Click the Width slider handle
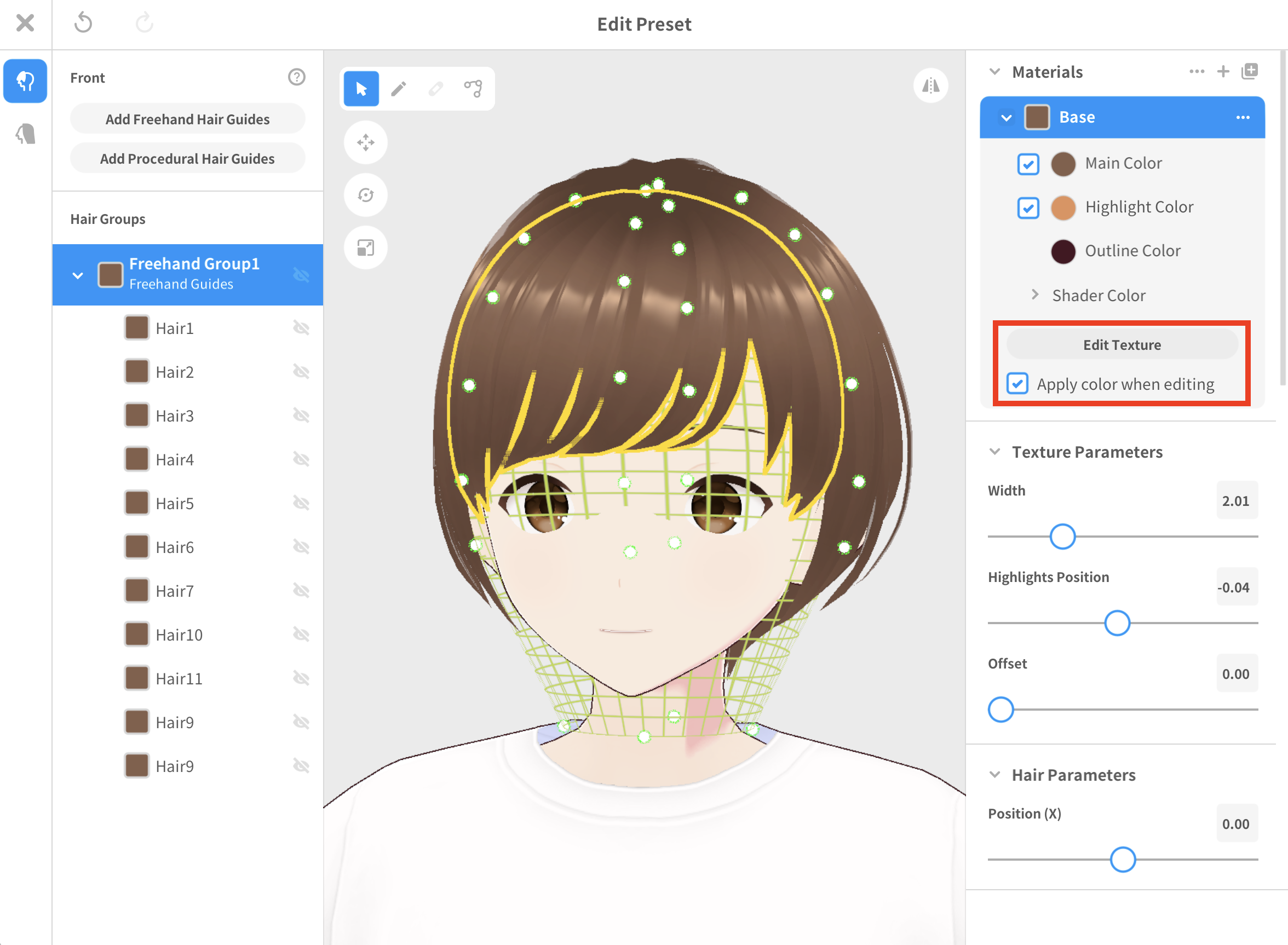Image resolution: width=1288 pixels, height=945 pixels. 1062,537
